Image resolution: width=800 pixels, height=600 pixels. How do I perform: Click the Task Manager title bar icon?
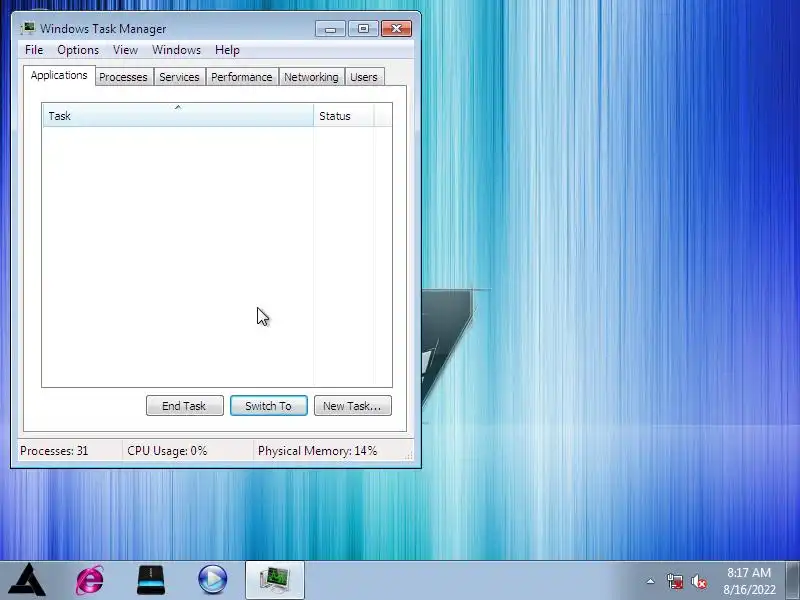(28, 28)
